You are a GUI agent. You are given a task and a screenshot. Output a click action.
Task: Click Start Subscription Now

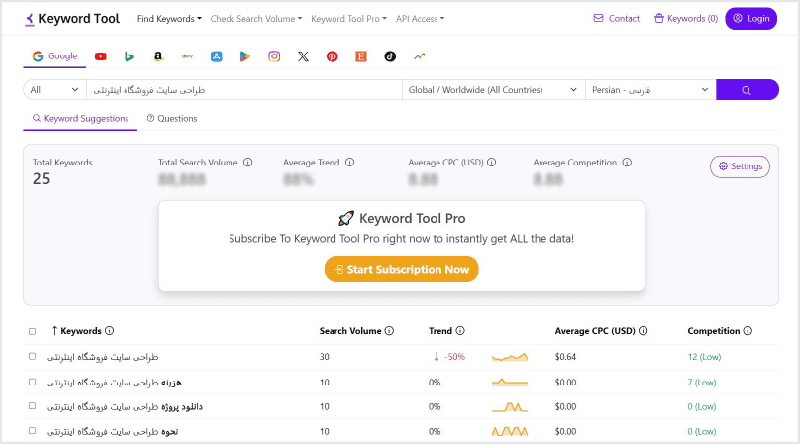pos(402,269)
